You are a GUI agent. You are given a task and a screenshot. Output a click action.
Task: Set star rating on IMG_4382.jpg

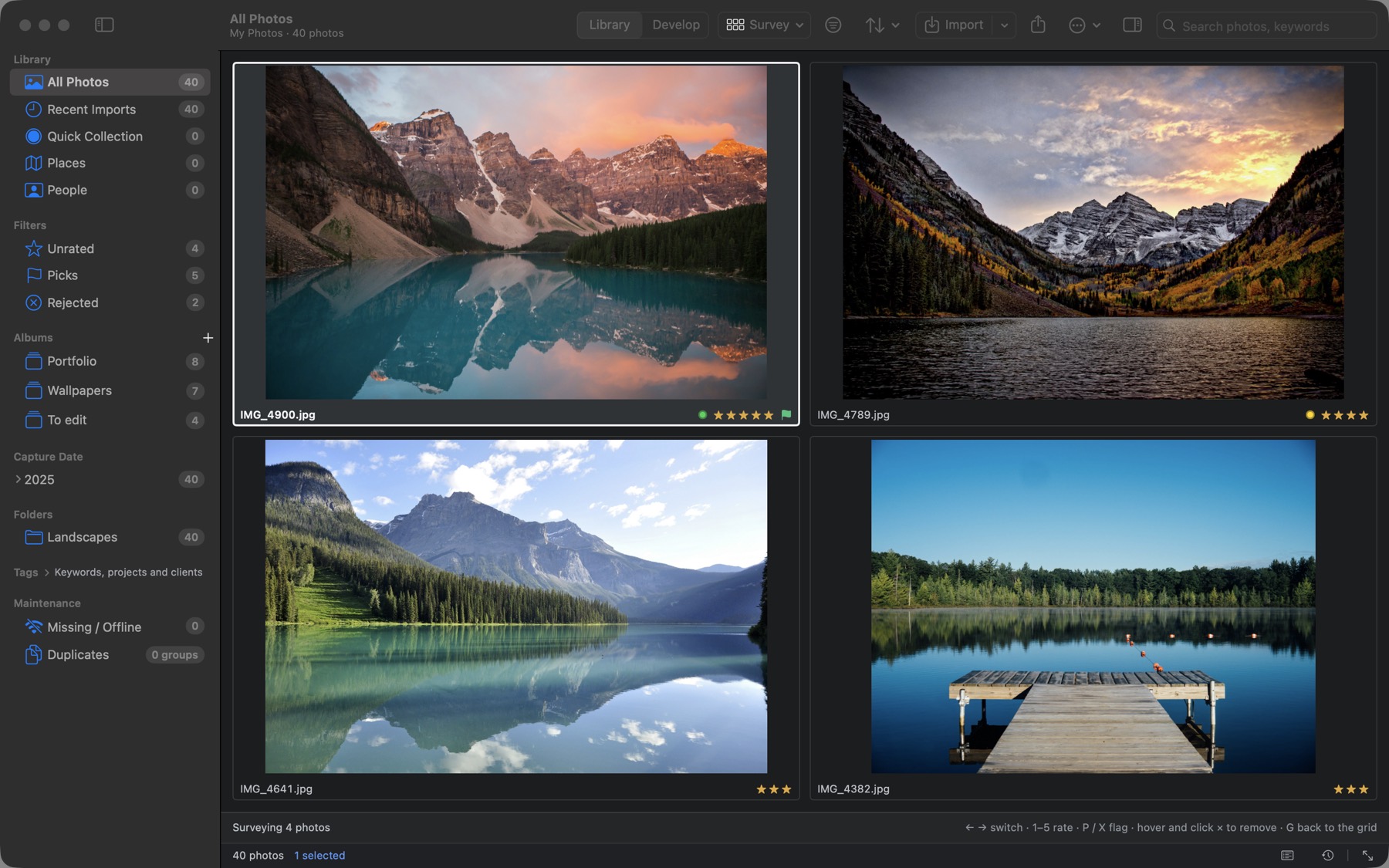(x=1351, y=789)
